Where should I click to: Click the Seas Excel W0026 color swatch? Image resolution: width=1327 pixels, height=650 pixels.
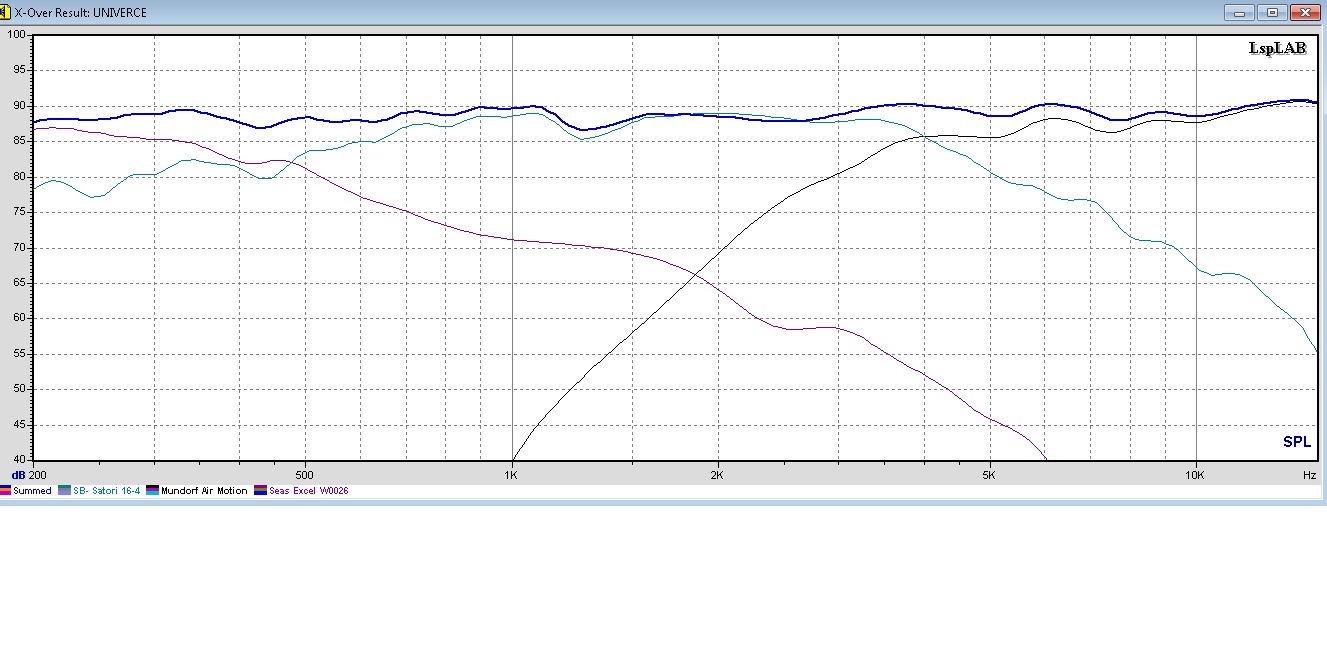261,491
